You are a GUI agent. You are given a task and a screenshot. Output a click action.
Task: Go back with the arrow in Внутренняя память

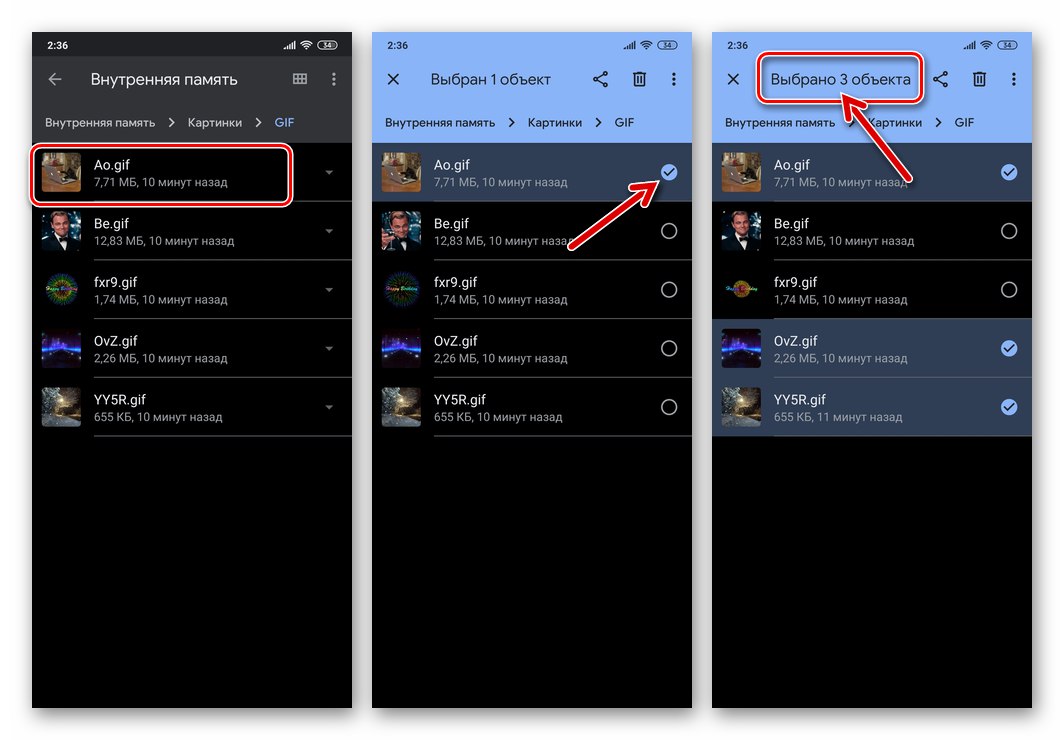tap(55, 79)
